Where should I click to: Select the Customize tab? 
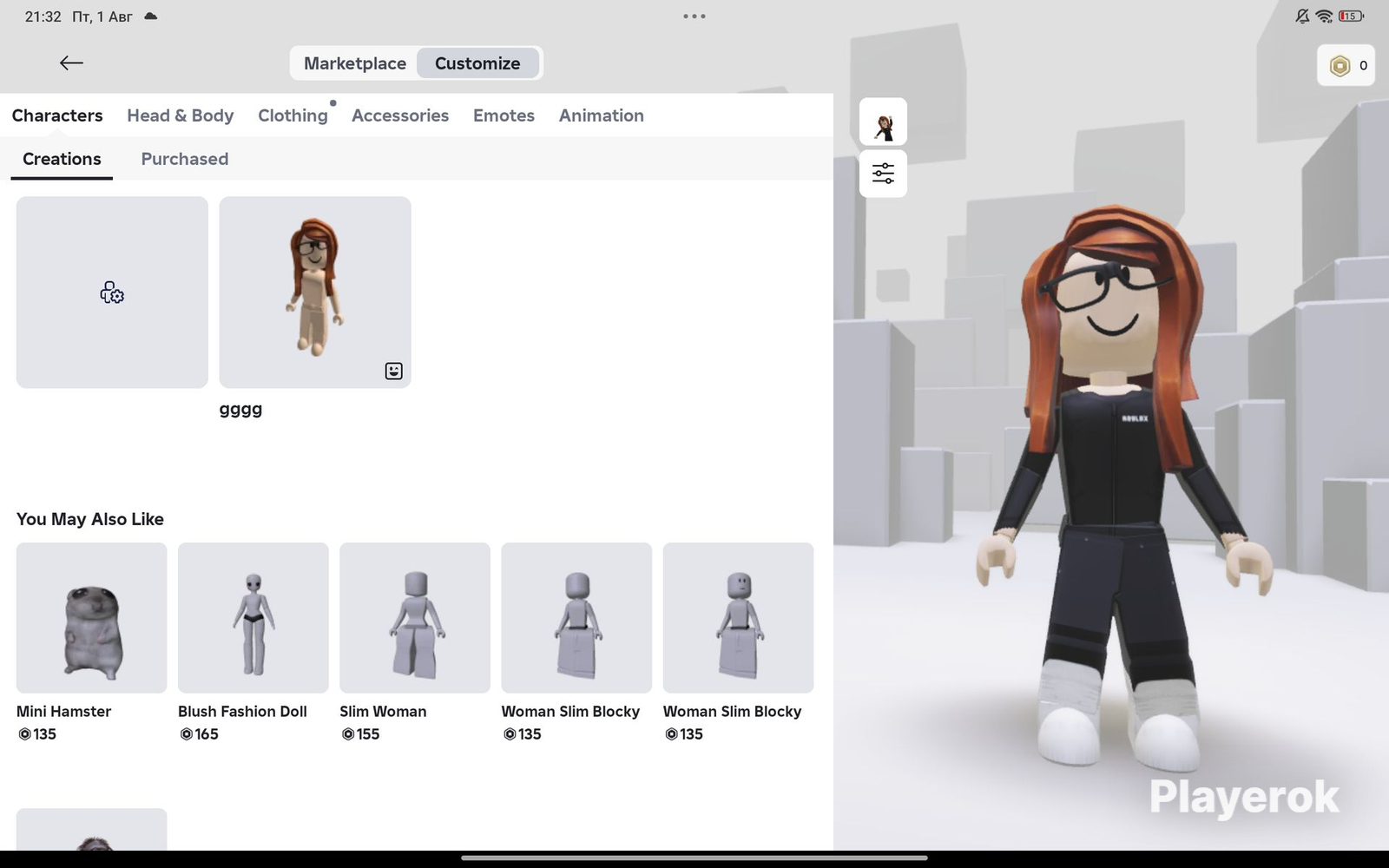pyautogui.click(x=477, y=63)
